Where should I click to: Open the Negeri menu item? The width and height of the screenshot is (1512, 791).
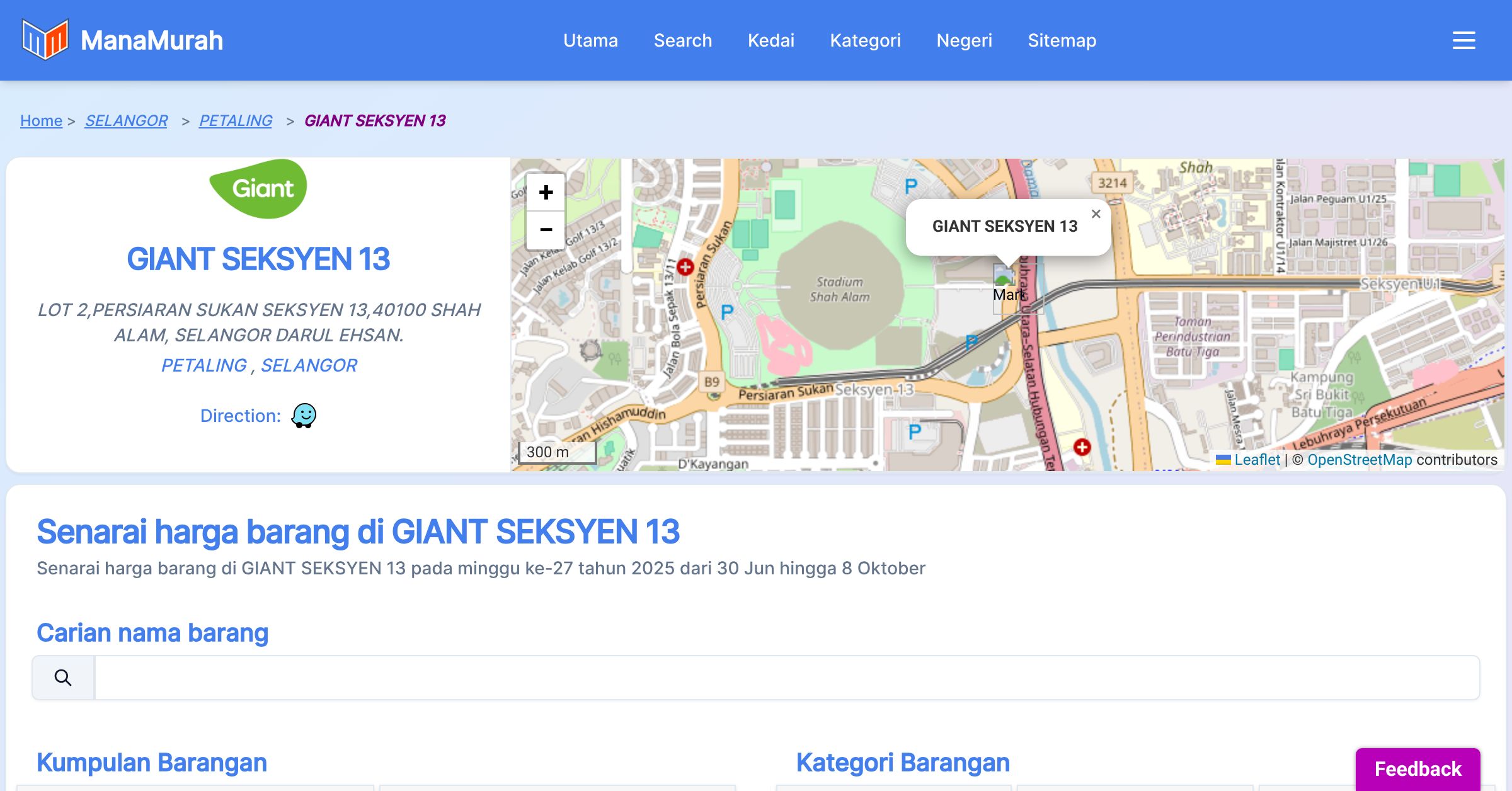click(964, 40)
